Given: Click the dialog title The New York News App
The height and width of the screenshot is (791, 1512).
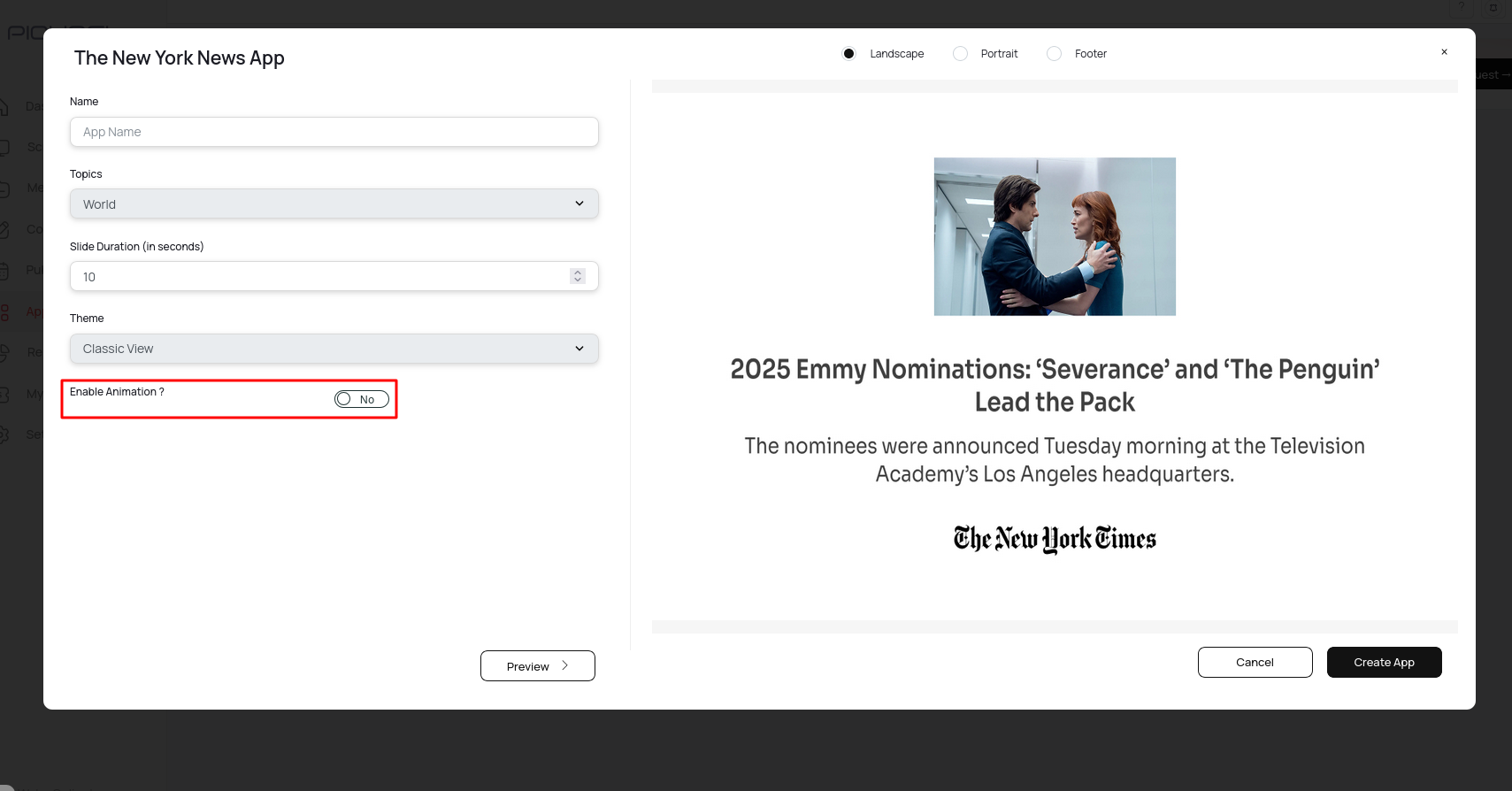Looking at the screenshot, I should pyautogui.click(x=180, y=58).
